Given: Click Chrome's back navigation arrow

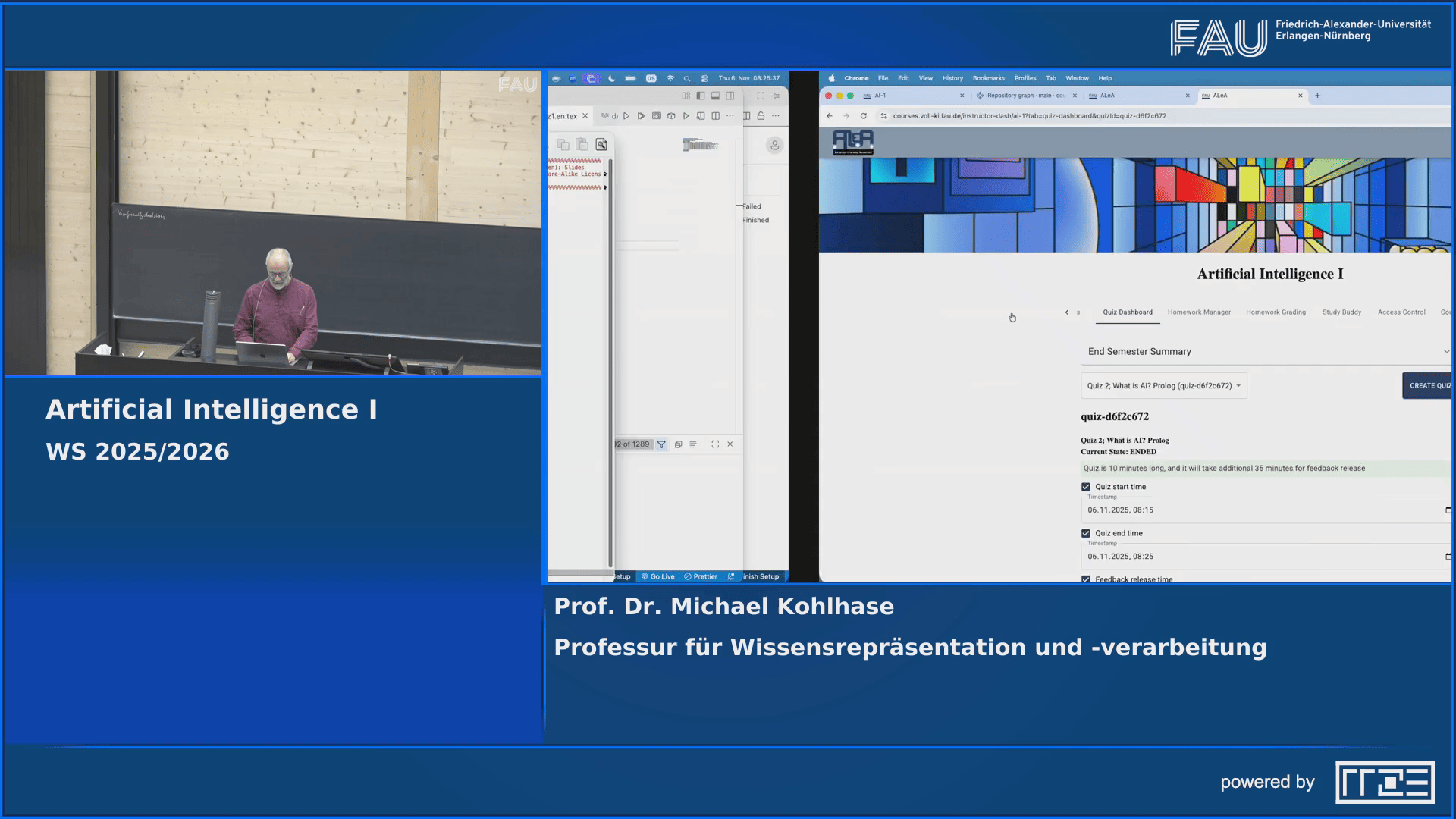Looking at the screenshot, I should 829,116.
